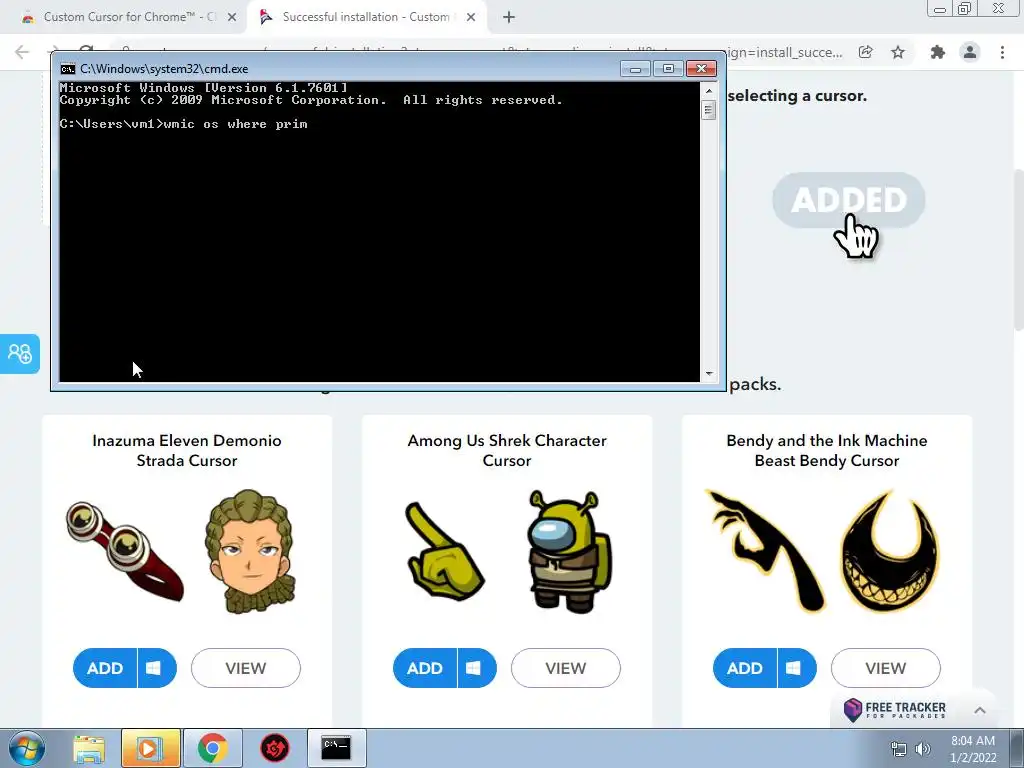The image size is (1024, 768).
Task: Open the volume speaker tray icon
Action: [923, 749]
